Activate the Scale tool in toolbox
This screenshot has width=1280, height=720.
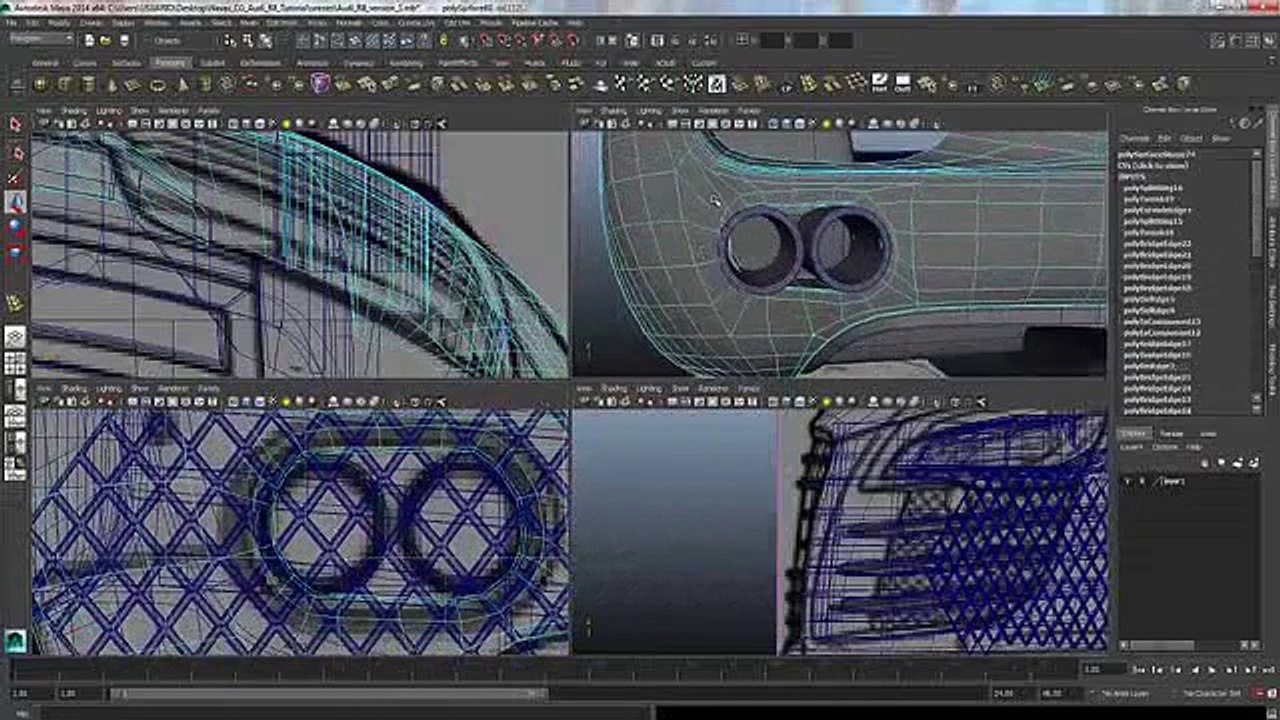coord(15,254)
